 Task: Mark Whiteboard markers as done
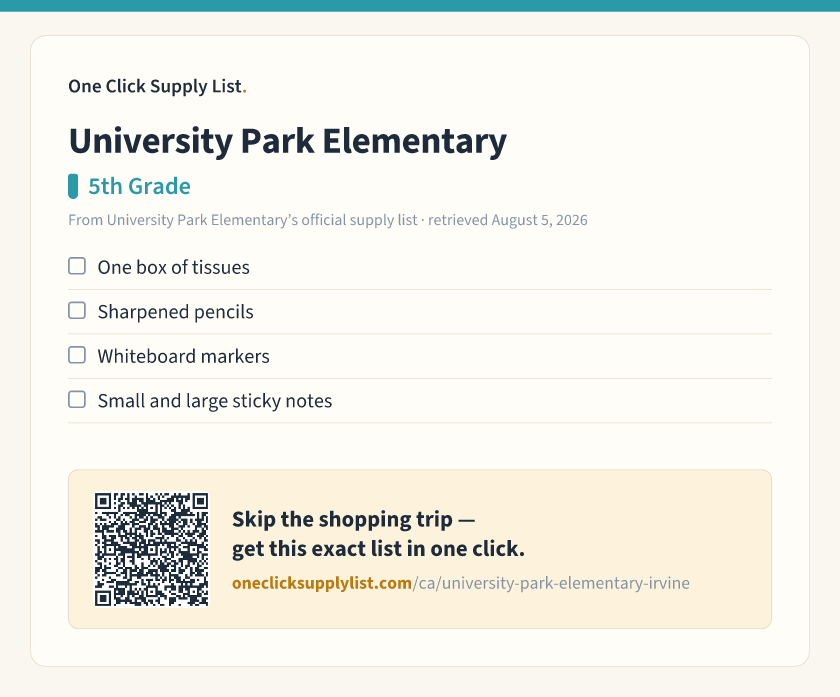(x=77, y=355)
